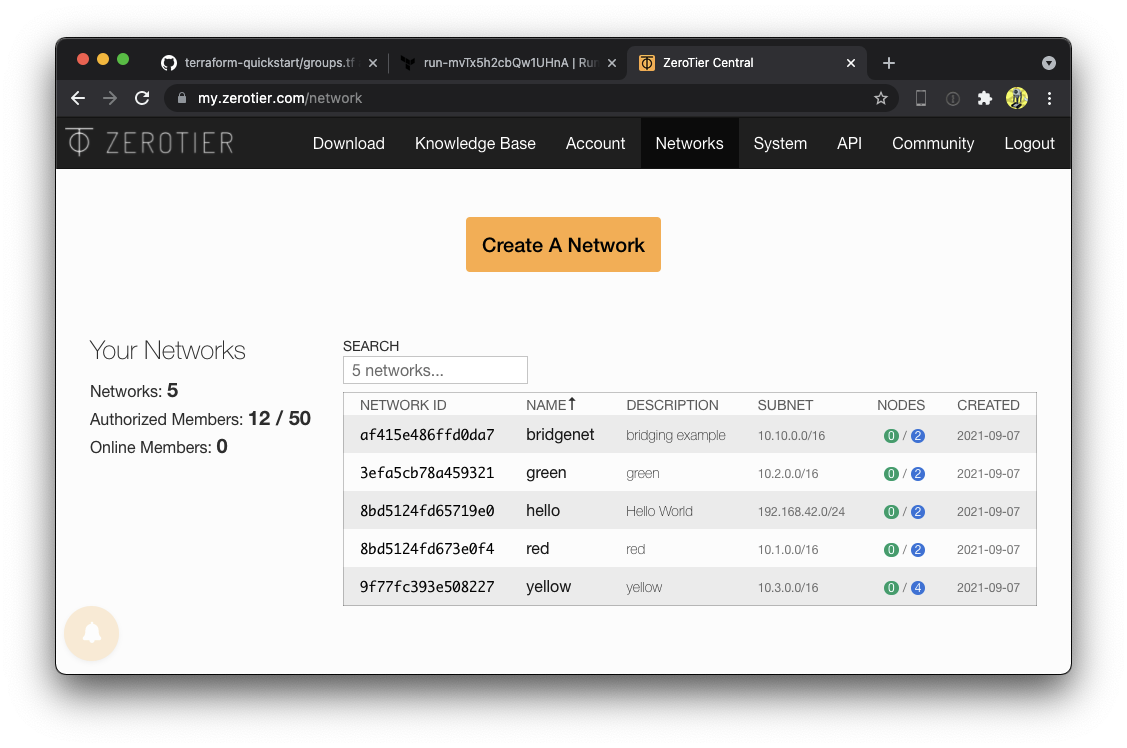Screen dimensions: 1127x748
Task: Click the green row total nodes badge 2
Action: [x=918, y=474]
